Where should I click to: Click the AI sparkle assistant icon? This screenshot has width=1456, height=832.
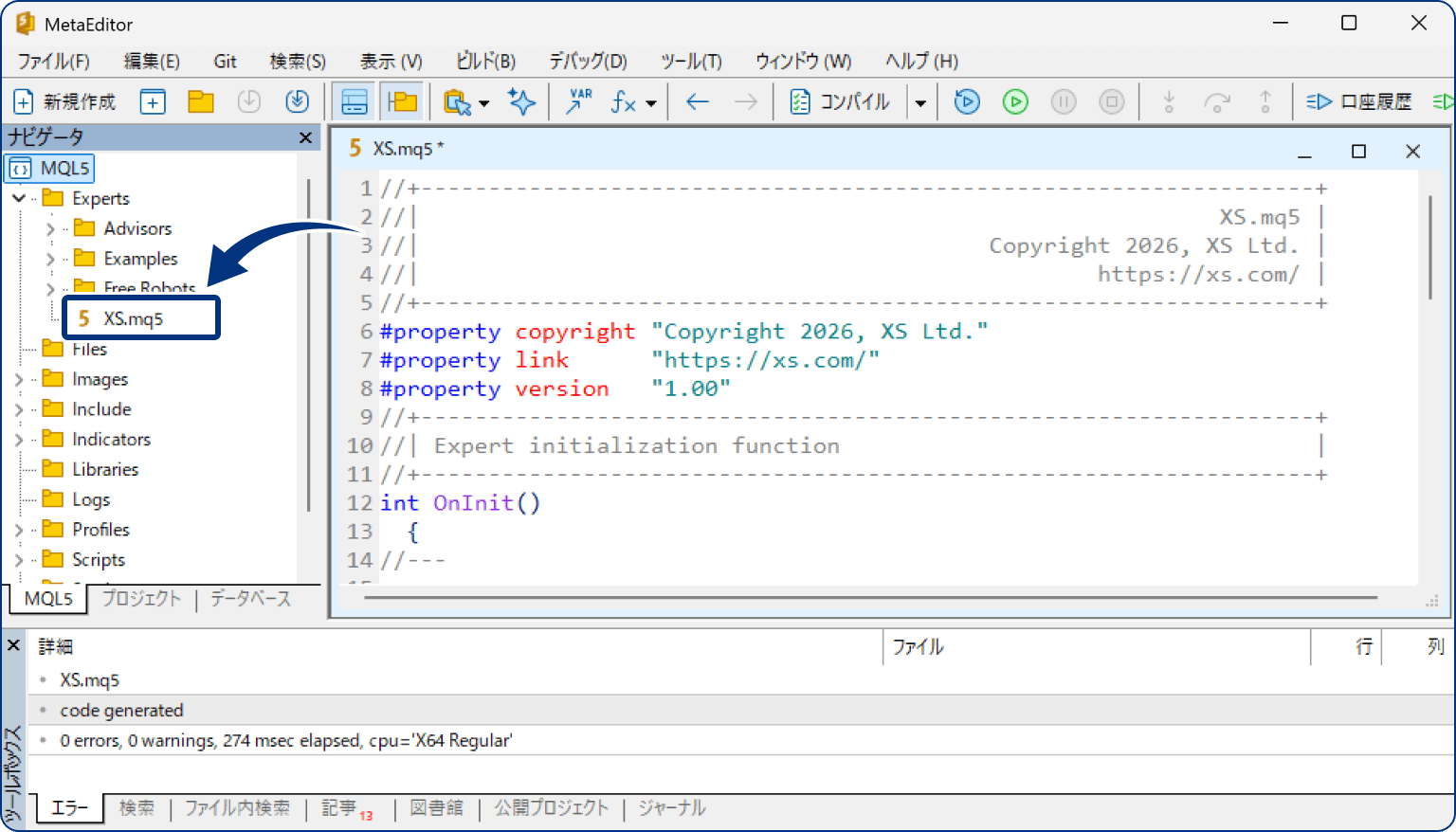tap(521, 101)
